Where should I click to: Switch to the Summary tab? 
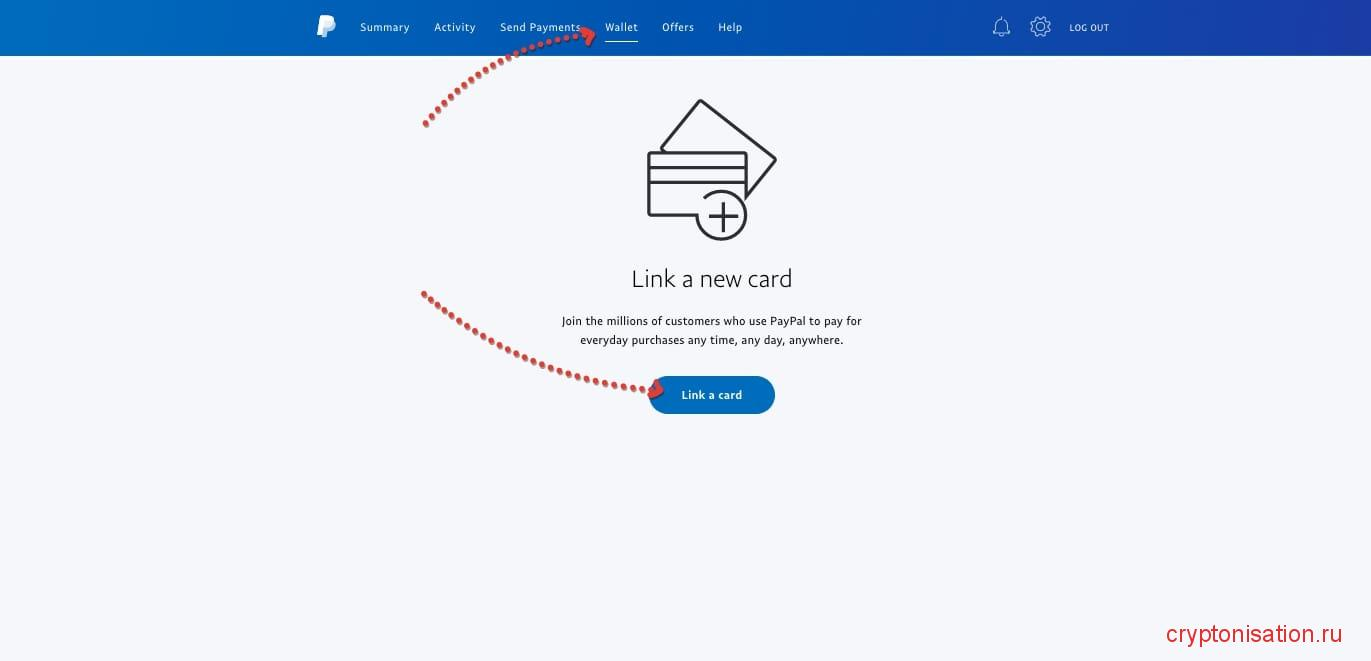pyautogui.click(x=384, y=27)
